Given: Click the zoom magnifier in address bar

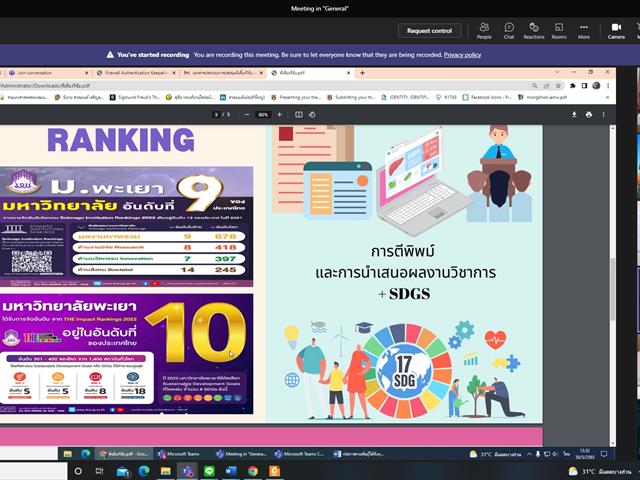Looking at the screenshot, I should (534, 86).
